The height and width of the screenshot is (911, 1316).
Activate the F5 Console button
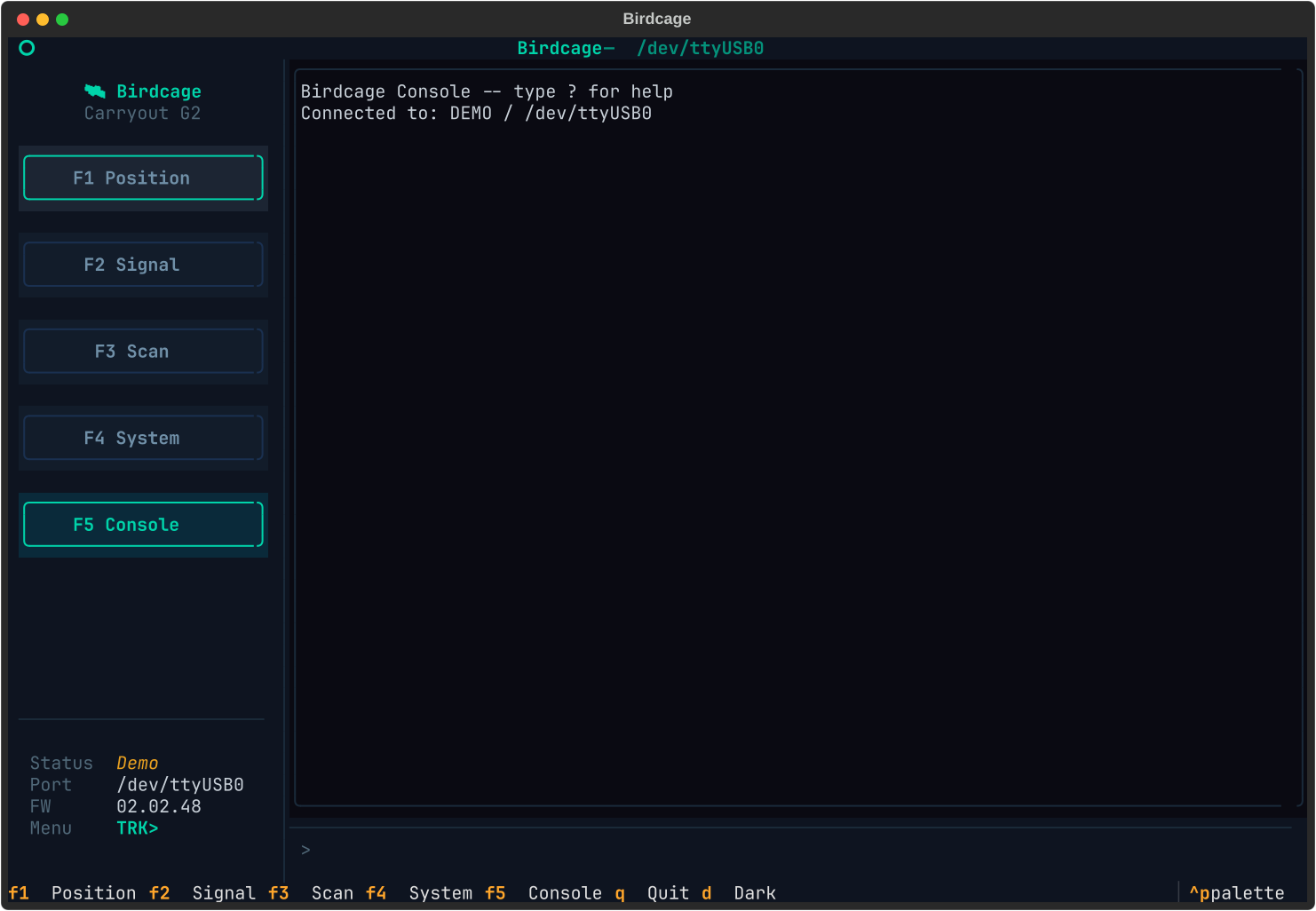pos(143,525)
